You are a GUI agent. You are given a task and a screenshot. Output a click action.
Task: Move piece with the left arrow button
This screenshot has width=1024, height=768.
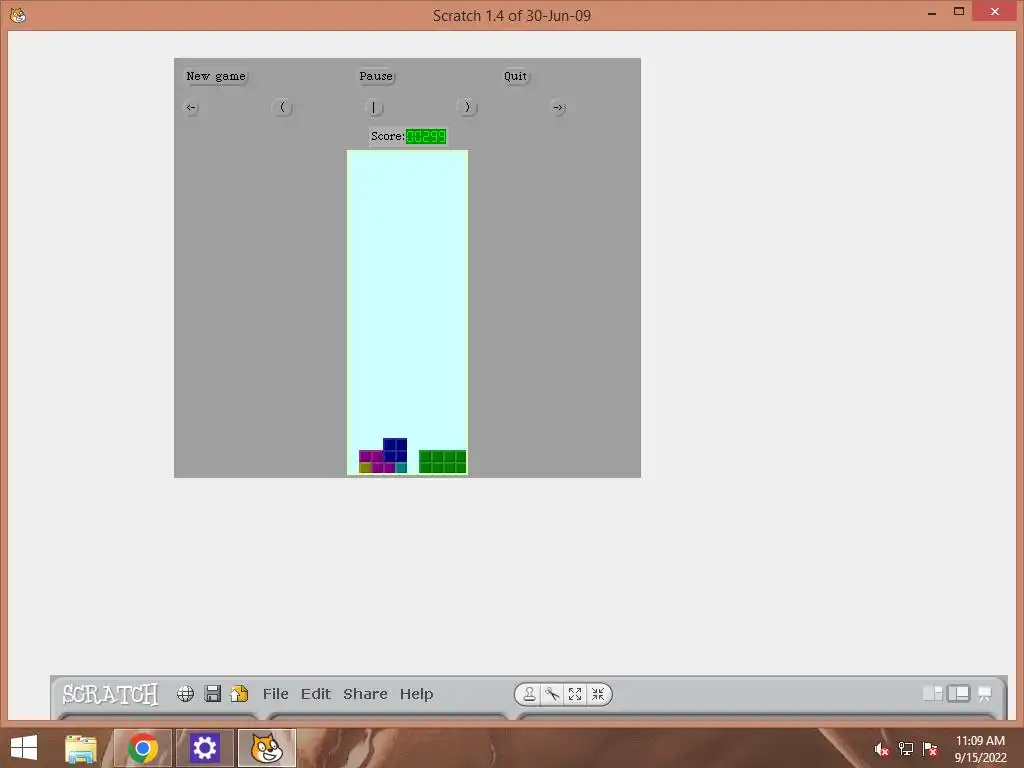[x=191, y=107]
